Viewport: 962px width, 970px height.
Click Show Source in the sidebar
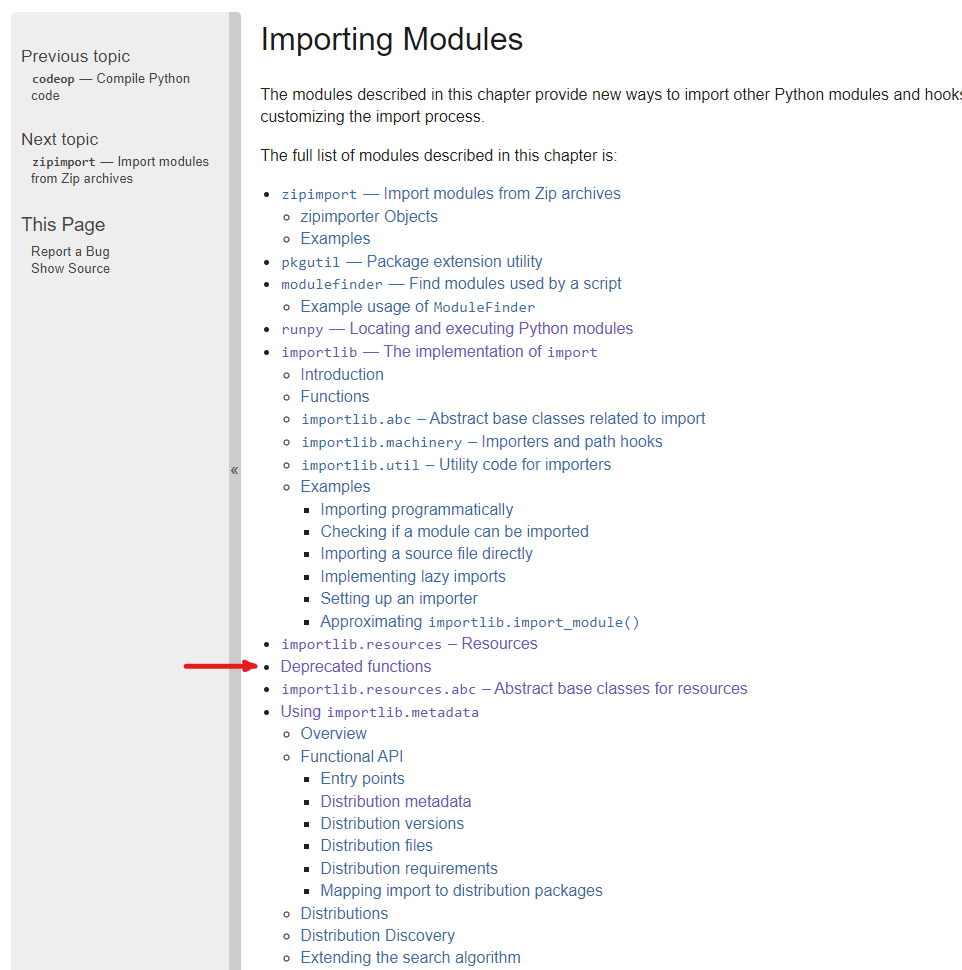[70, 269]
